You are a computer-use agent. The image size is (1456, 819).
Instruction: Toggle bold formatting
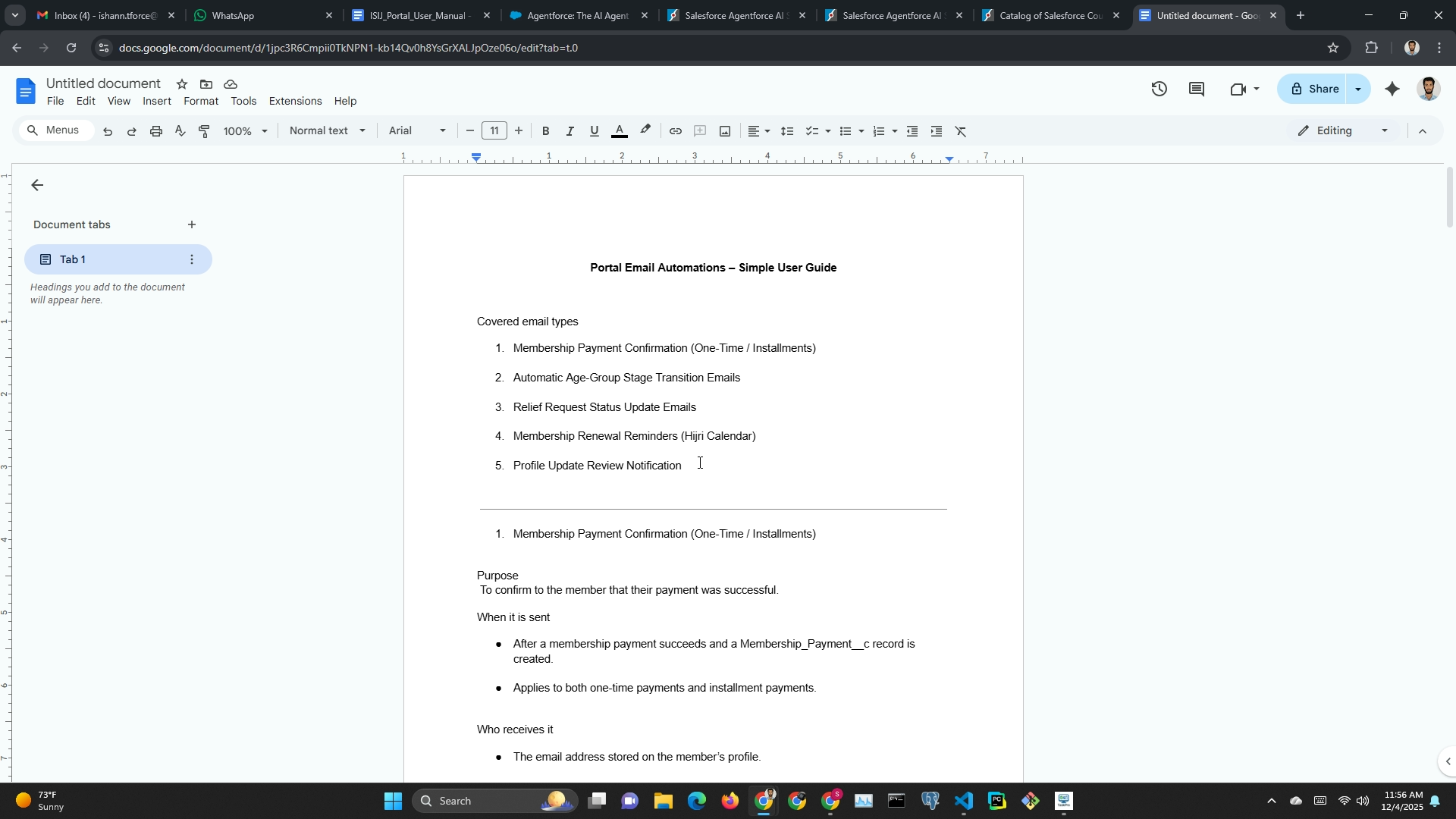545,131
